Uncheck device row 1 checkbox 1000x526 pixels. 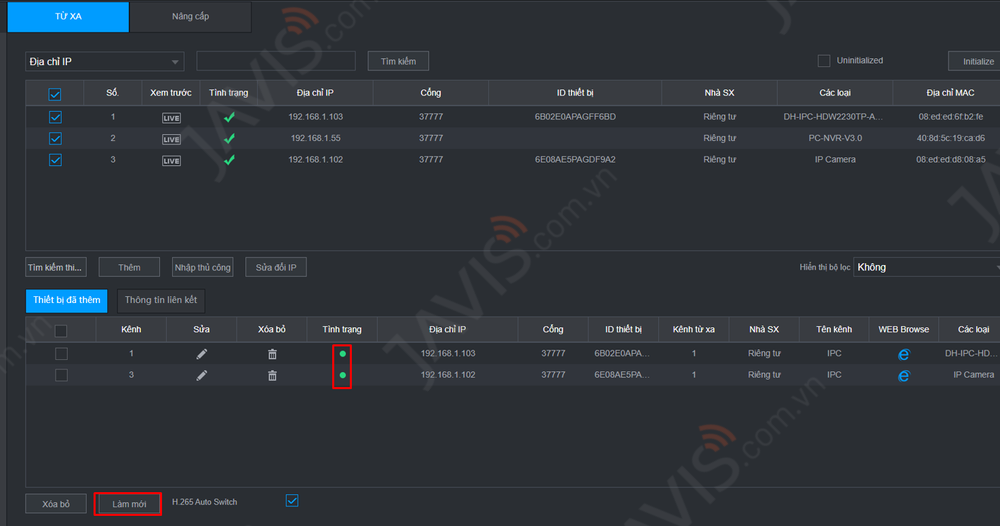click(55, 117)
